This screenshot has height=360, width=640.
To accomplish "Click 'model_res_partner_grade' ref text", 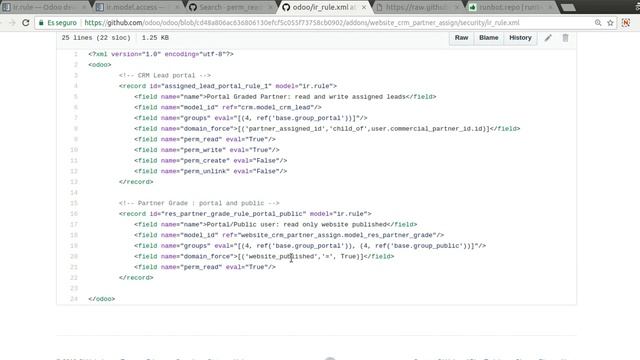I will coord(389,235).
